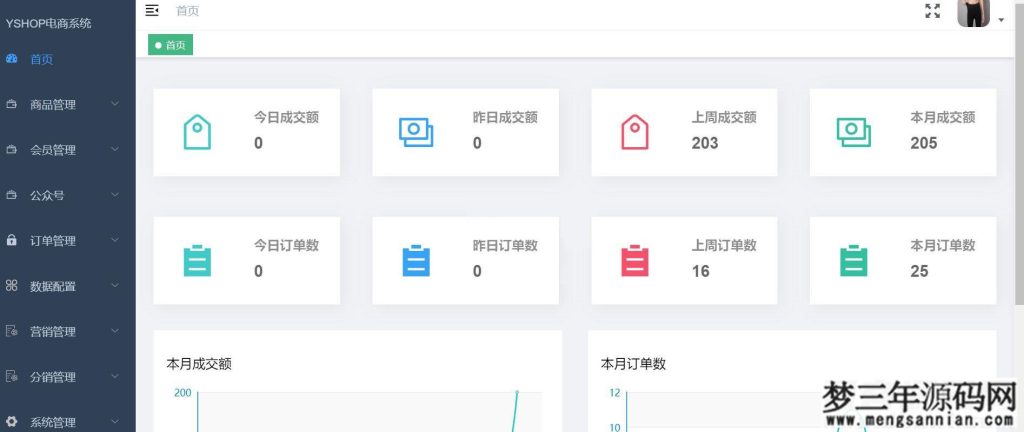
Task: Click the 订单管理 lock icon
Action: pos(11,240)
